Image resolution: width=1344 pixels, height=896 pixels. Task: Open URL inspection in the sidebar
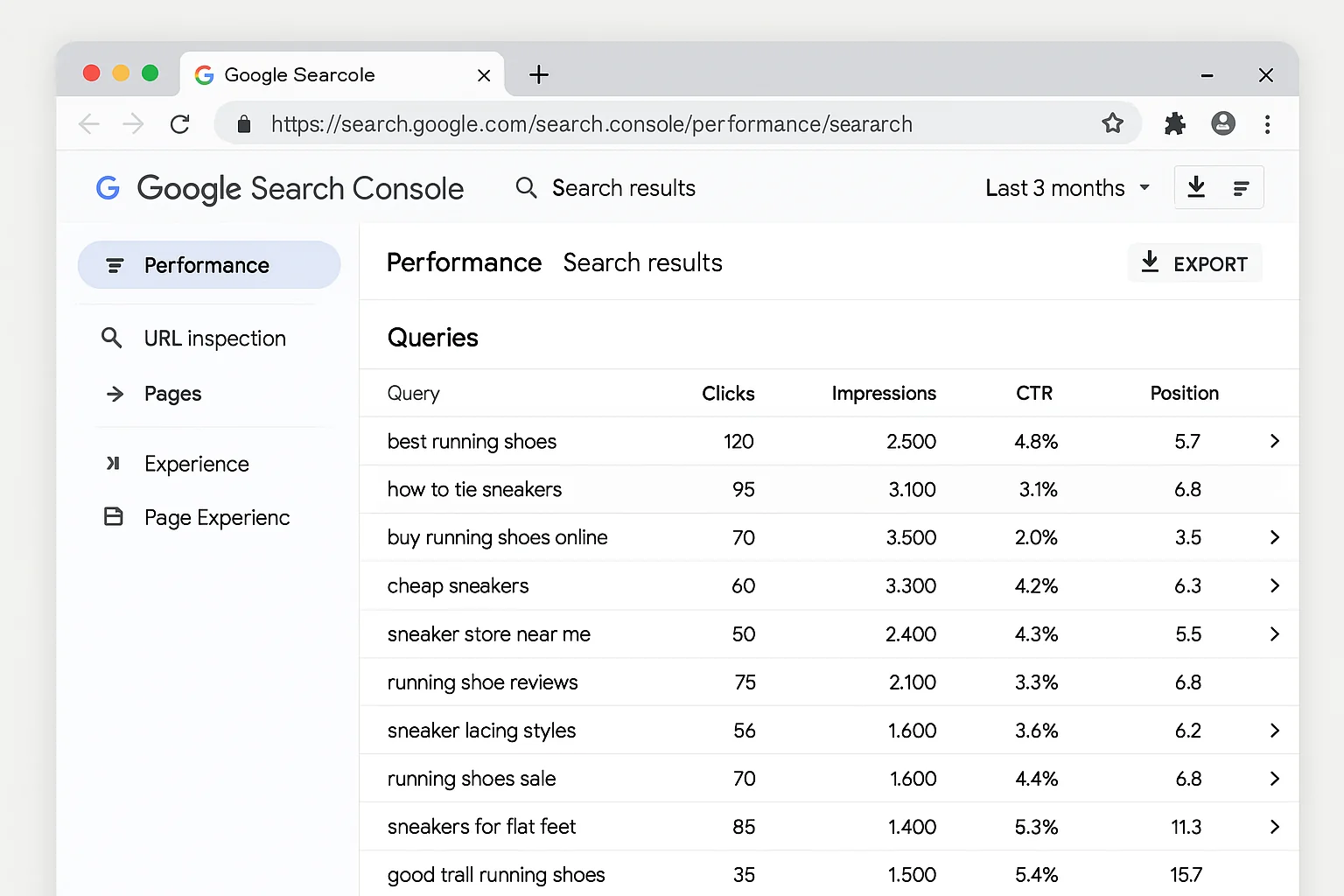tap(213, 338)
